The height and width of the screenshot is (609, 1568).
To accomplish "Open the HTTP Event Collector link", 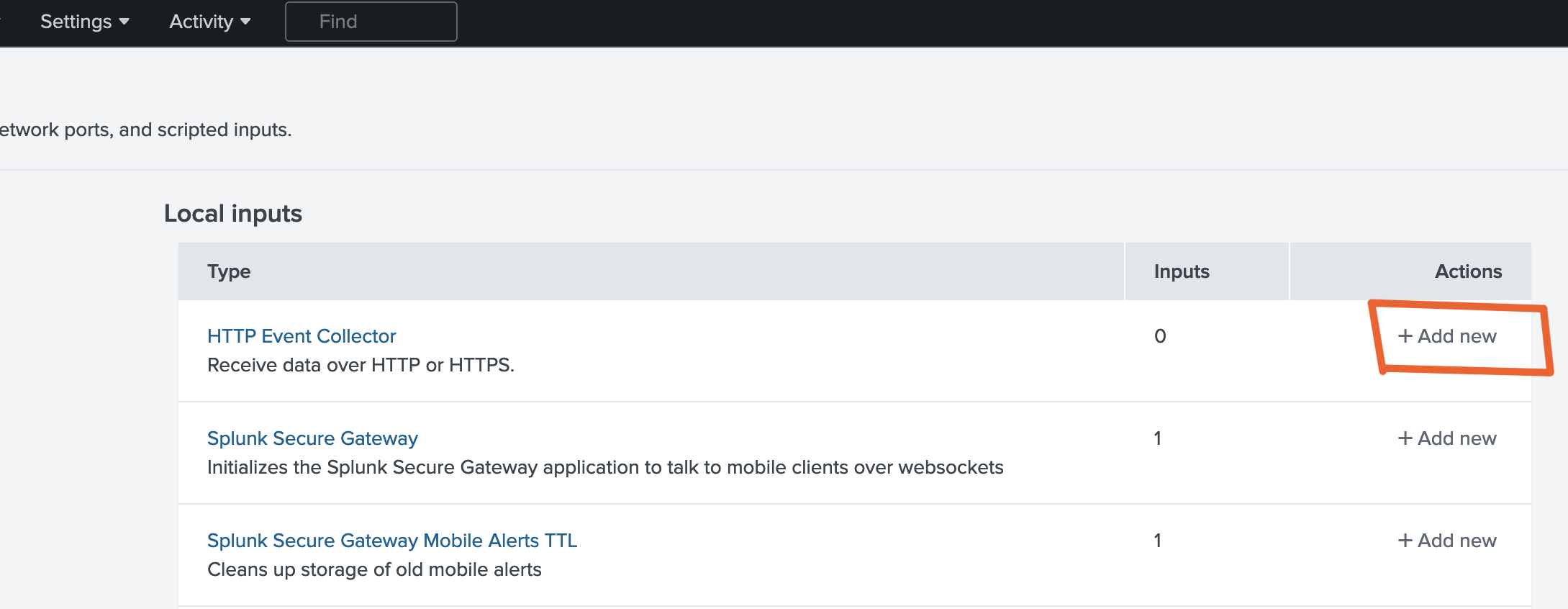I will (x=302, y=336).
